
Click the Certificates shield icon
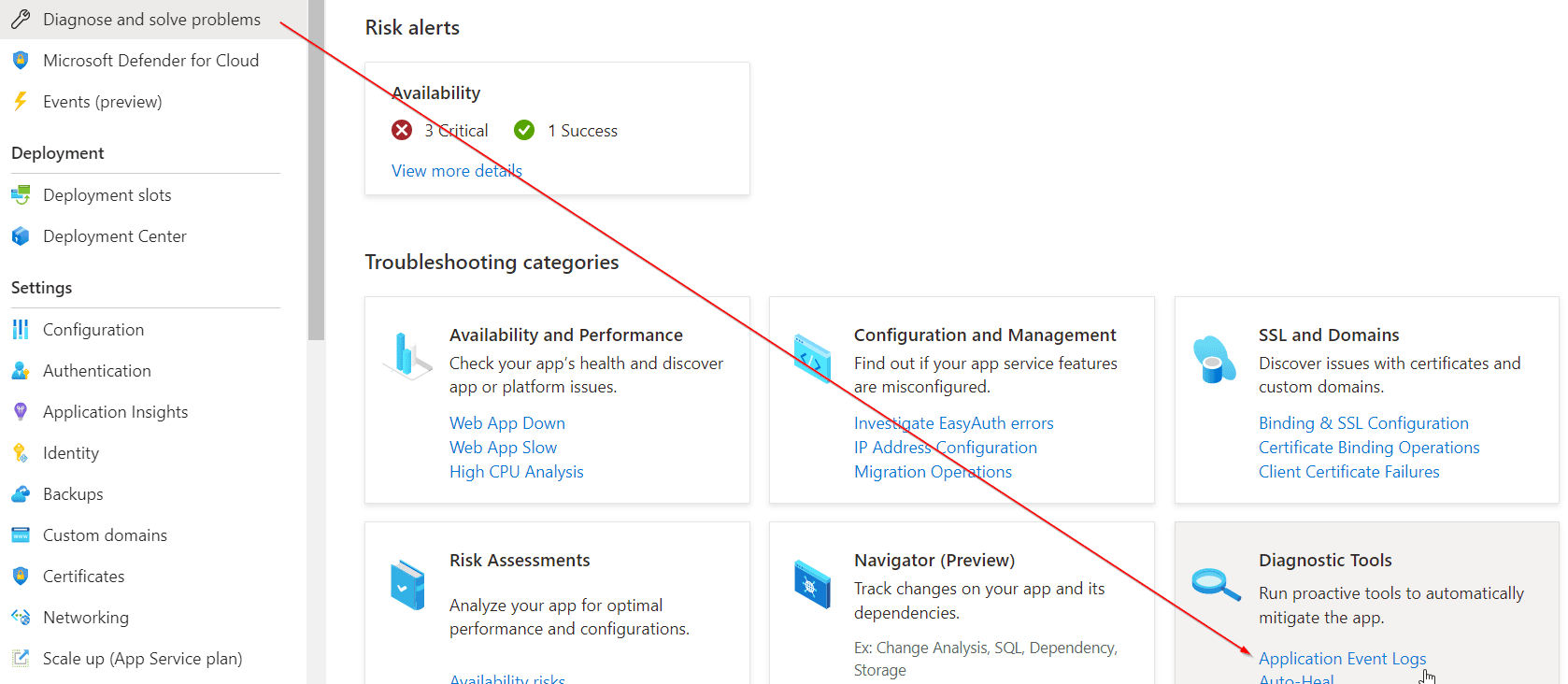tap(21, 576)
